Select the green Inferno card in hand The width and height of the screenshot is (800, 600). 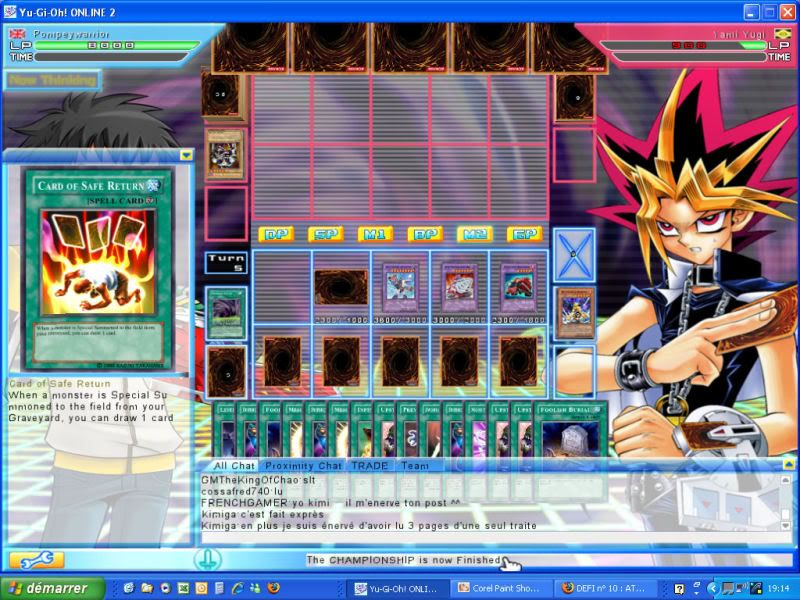362,429
